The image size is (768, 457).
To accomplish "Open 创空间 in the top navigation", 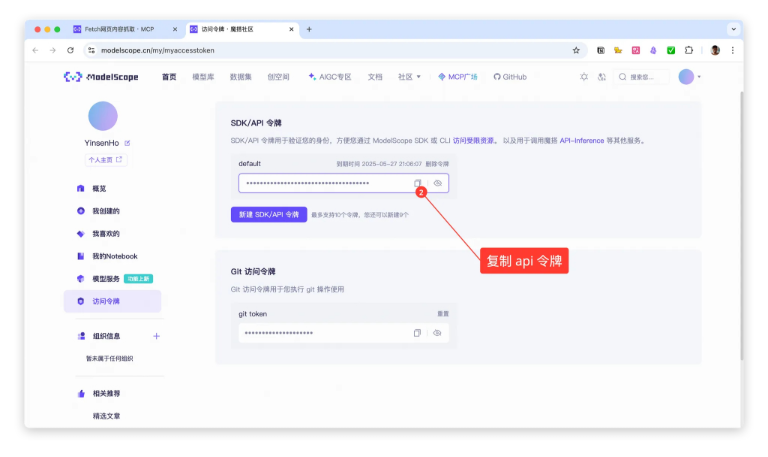I will [x=278, y=77].
